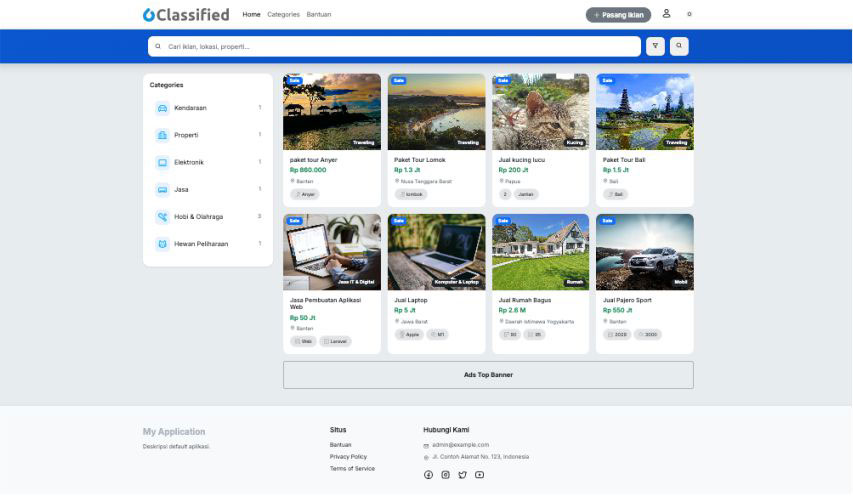Select the Kendaraan category
Screen dimensions: 853x497
coord(208,108)
